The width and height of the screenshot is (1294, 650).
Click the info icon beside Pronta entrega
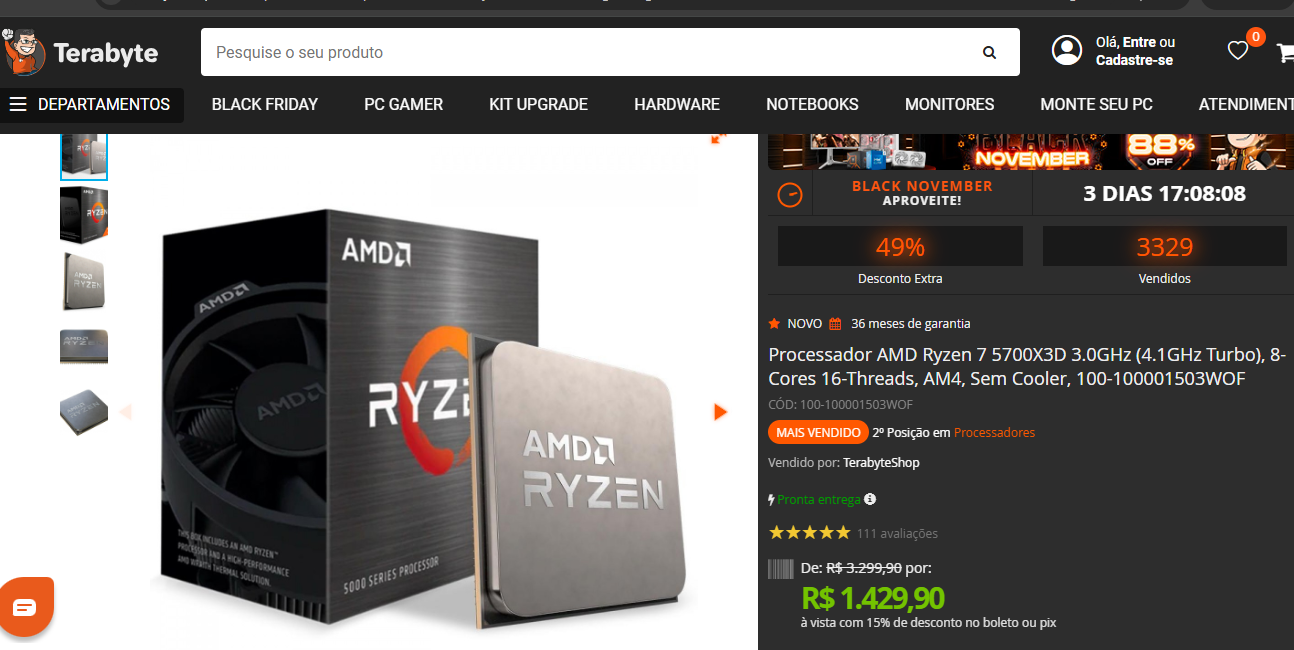click(x=870, y=499)
